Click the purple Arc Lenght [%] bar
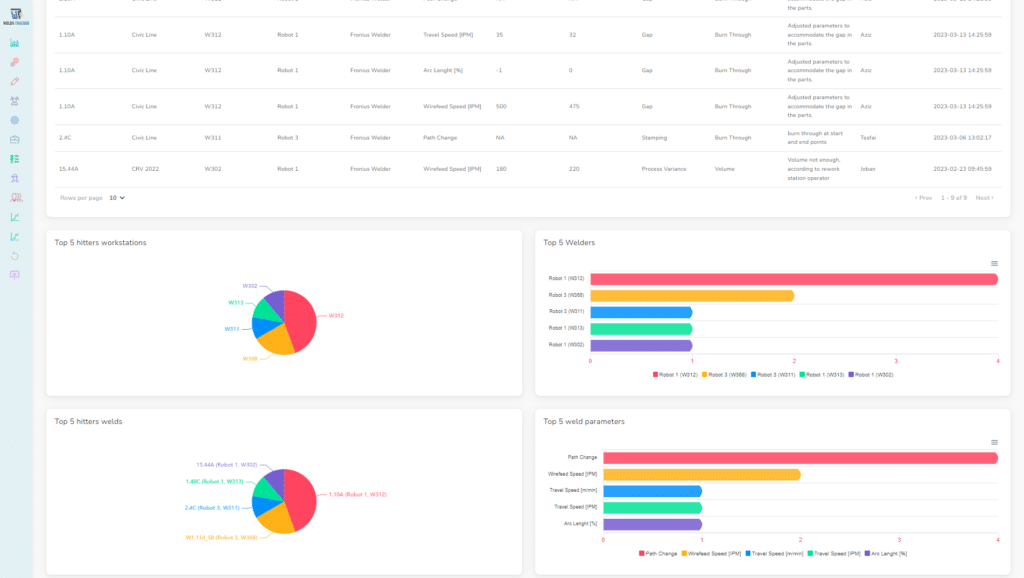Image resolution: width=1024 pixels, height=578 pixels. (x=652, y=524)
